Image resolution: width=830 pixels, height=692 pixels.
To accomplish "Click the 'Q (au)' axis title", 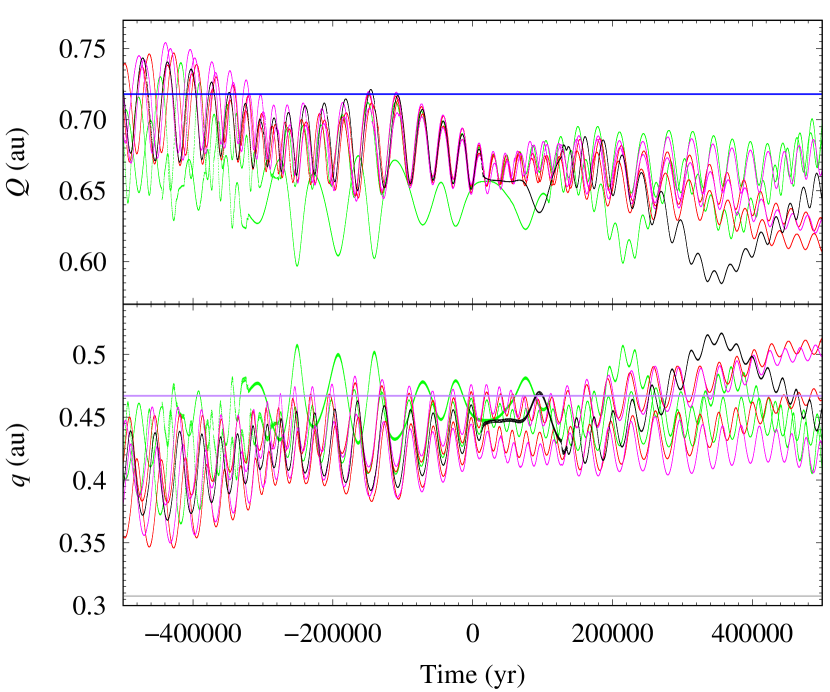I will click(19, 161).
